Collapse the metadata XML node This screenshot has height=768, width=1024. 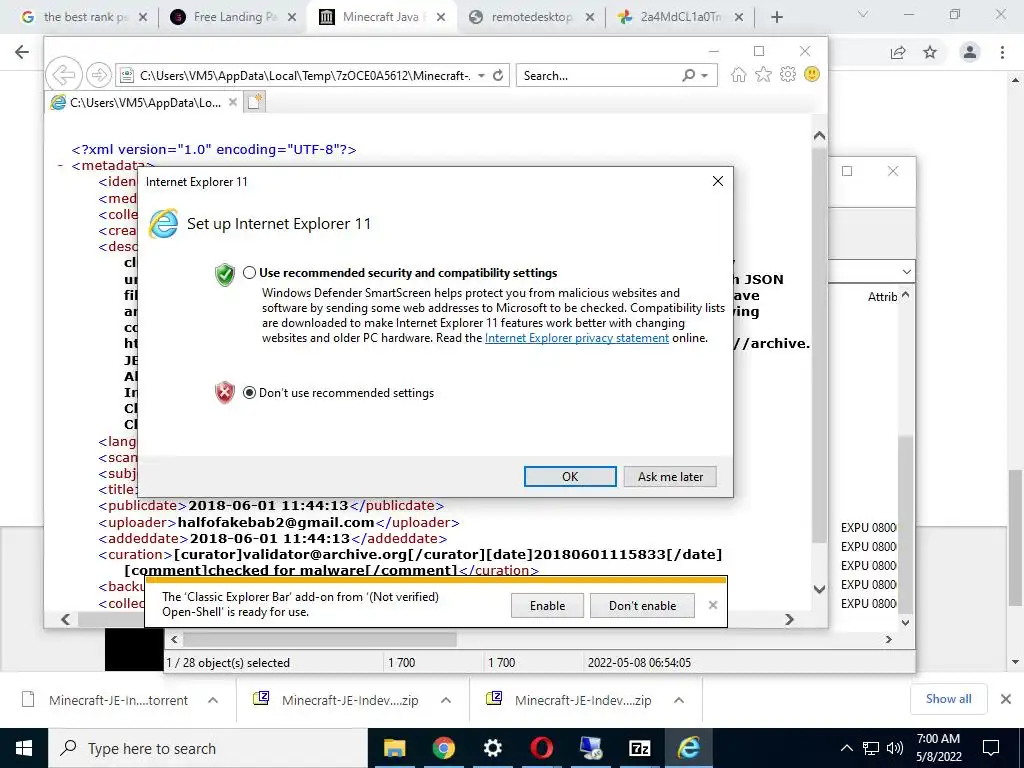60,166
